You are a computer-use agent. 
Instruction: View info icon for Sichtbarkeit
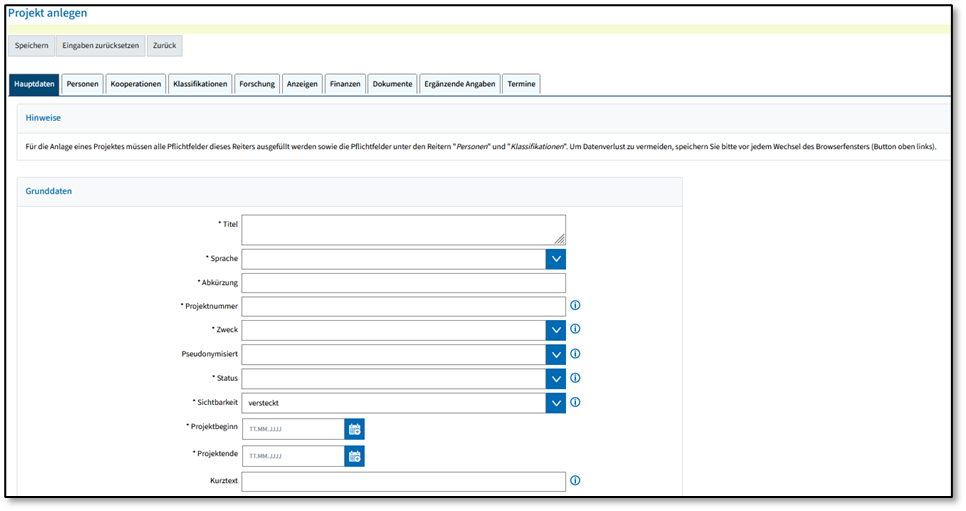coord(575,402)
